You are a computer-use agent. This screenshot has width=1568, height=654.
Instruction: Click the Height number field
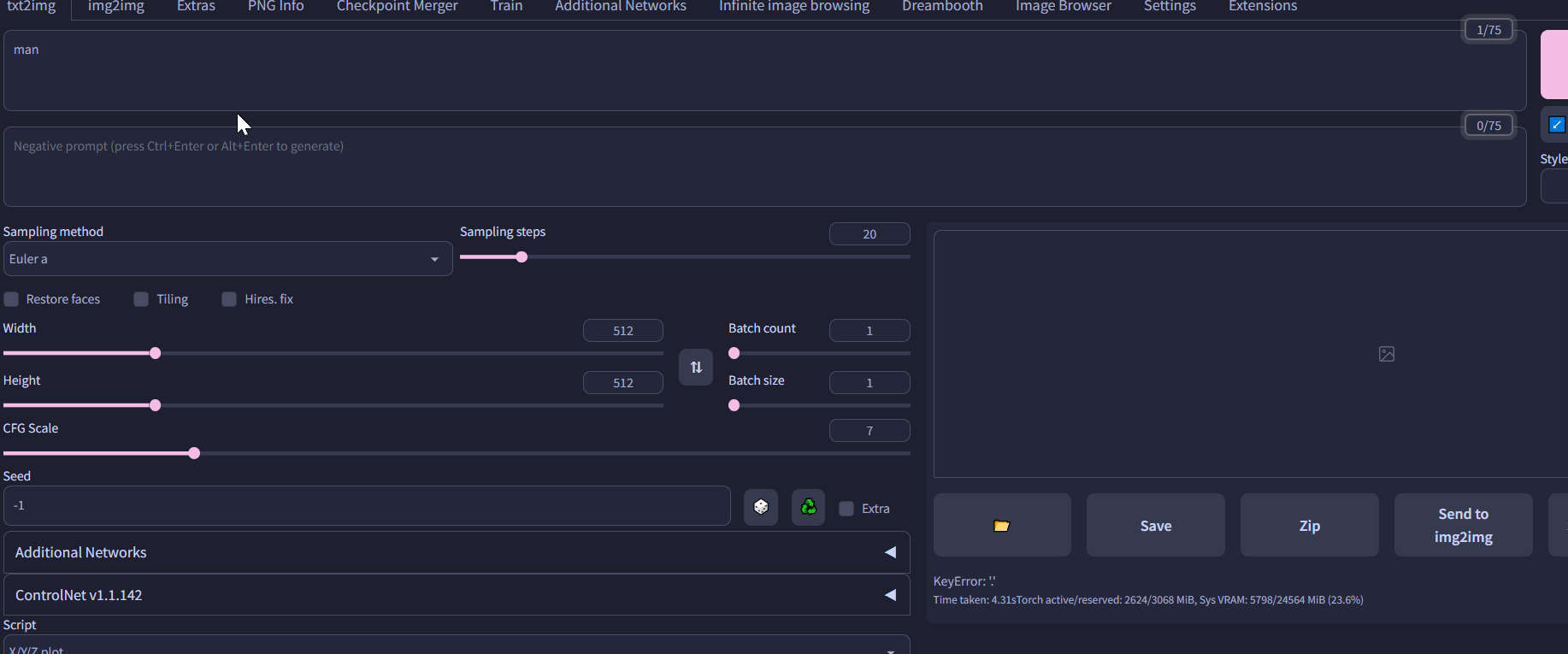(x=623, y=383)
